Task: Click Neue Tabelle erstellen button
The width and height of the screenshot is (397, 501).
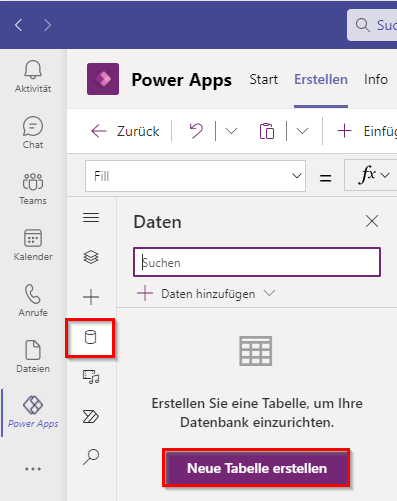Action: click(257, 468)
